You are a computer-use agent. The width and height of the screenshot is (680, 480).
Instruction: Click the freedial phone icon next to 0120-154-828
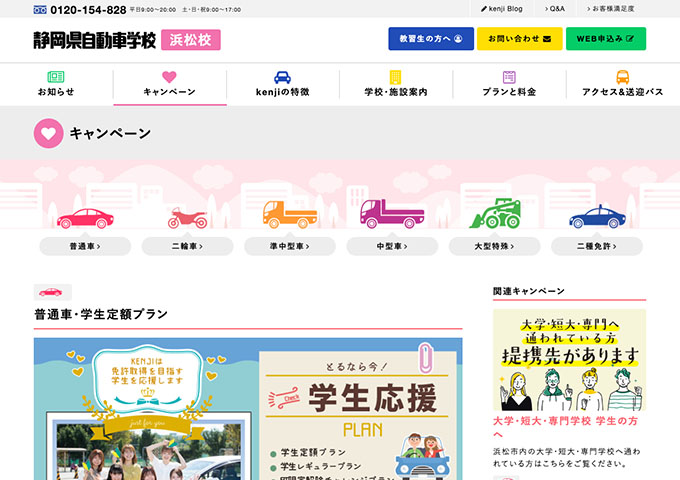40,10
